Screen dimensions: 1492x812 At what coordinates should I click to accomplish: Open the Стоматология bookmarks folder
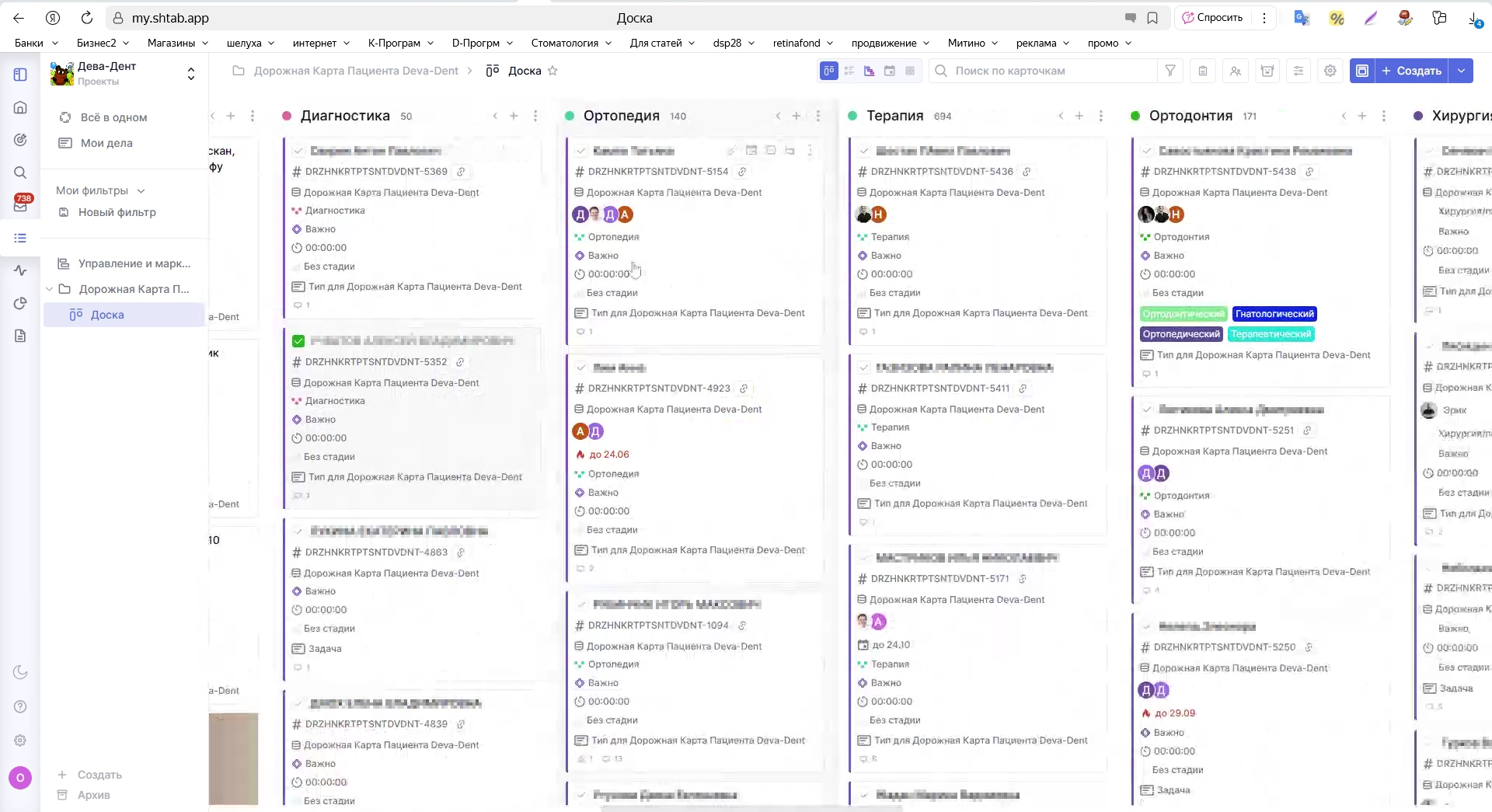click(x=570, y=43)
